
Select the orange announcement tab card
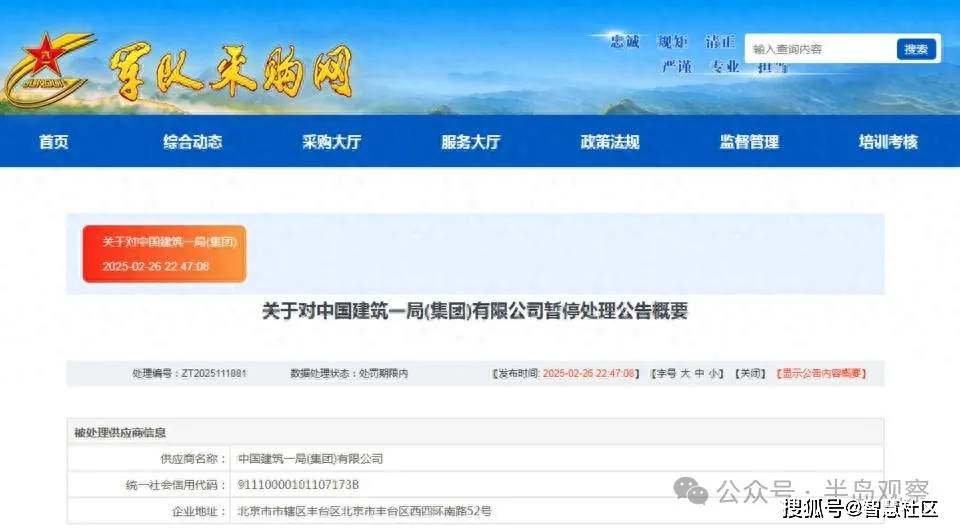(165, 254)
